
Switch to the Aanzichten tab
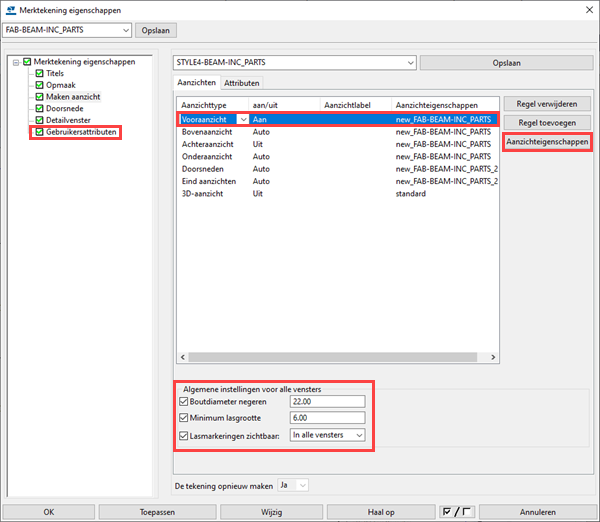(196, 83)
